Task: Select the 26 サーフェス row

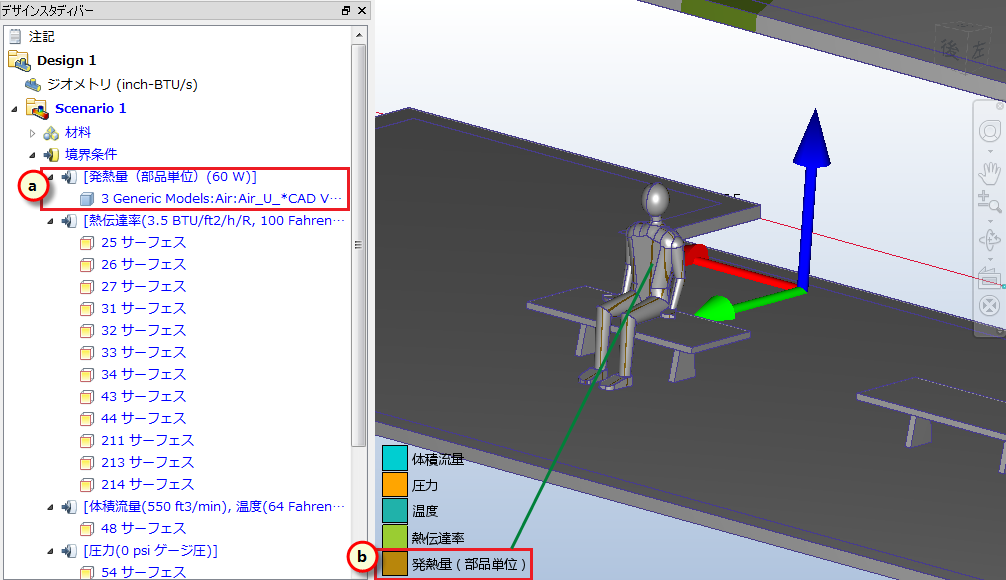Action: coord(133,264)
